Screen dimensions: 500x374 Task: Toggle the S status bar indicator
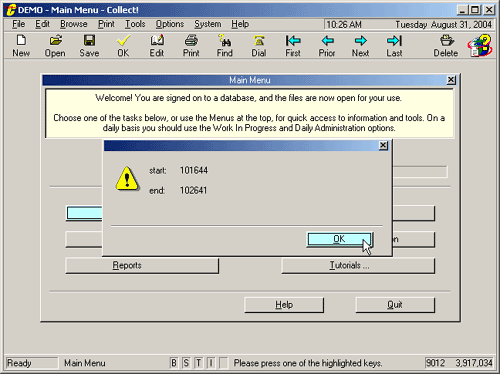click(x=186, y=363)
